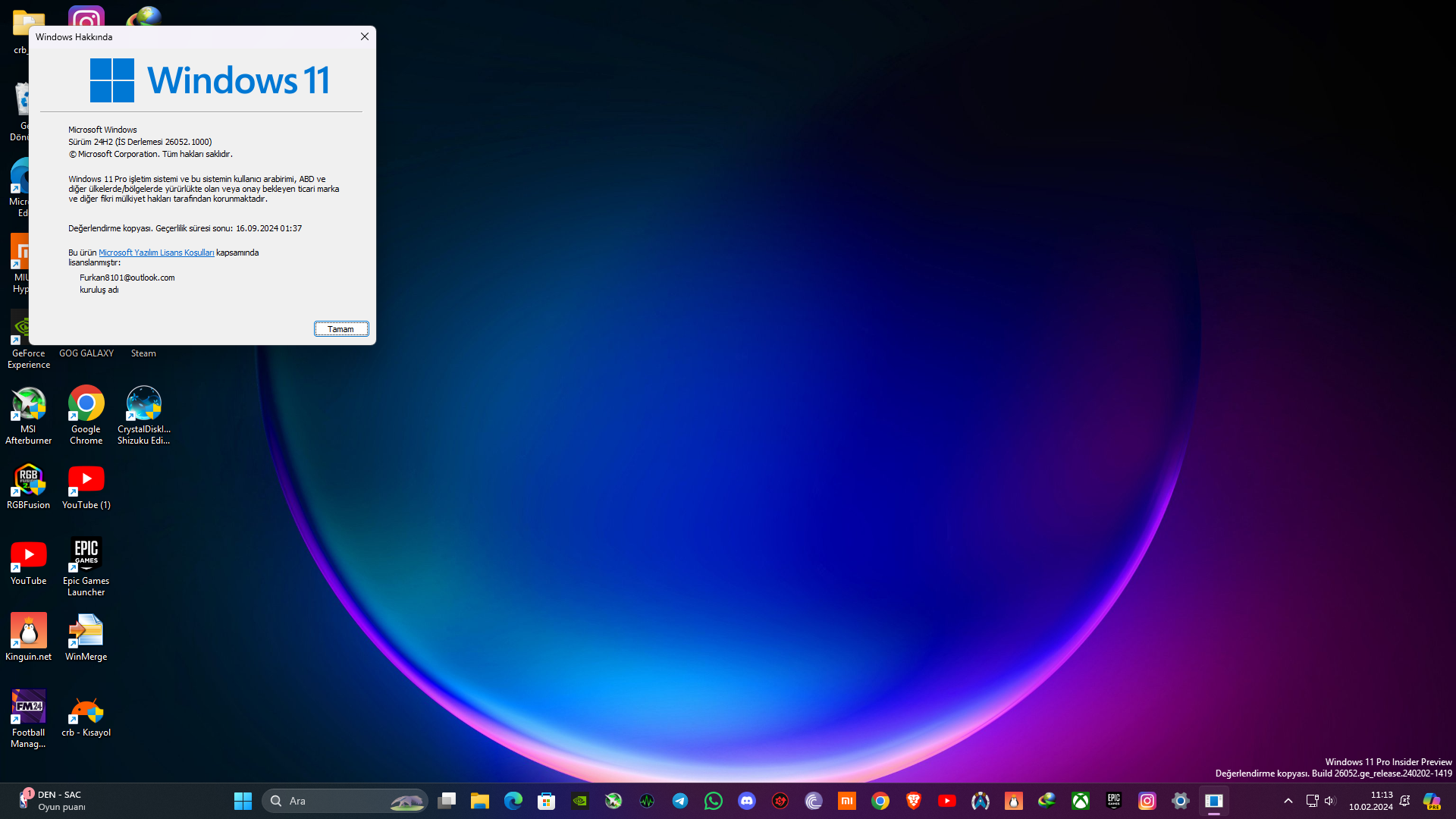Open Google Chrome desktop shortcut
Image resolution: width=1456 pixels, height=819 pixels.
pyautogui.click(x=86, y=414)
